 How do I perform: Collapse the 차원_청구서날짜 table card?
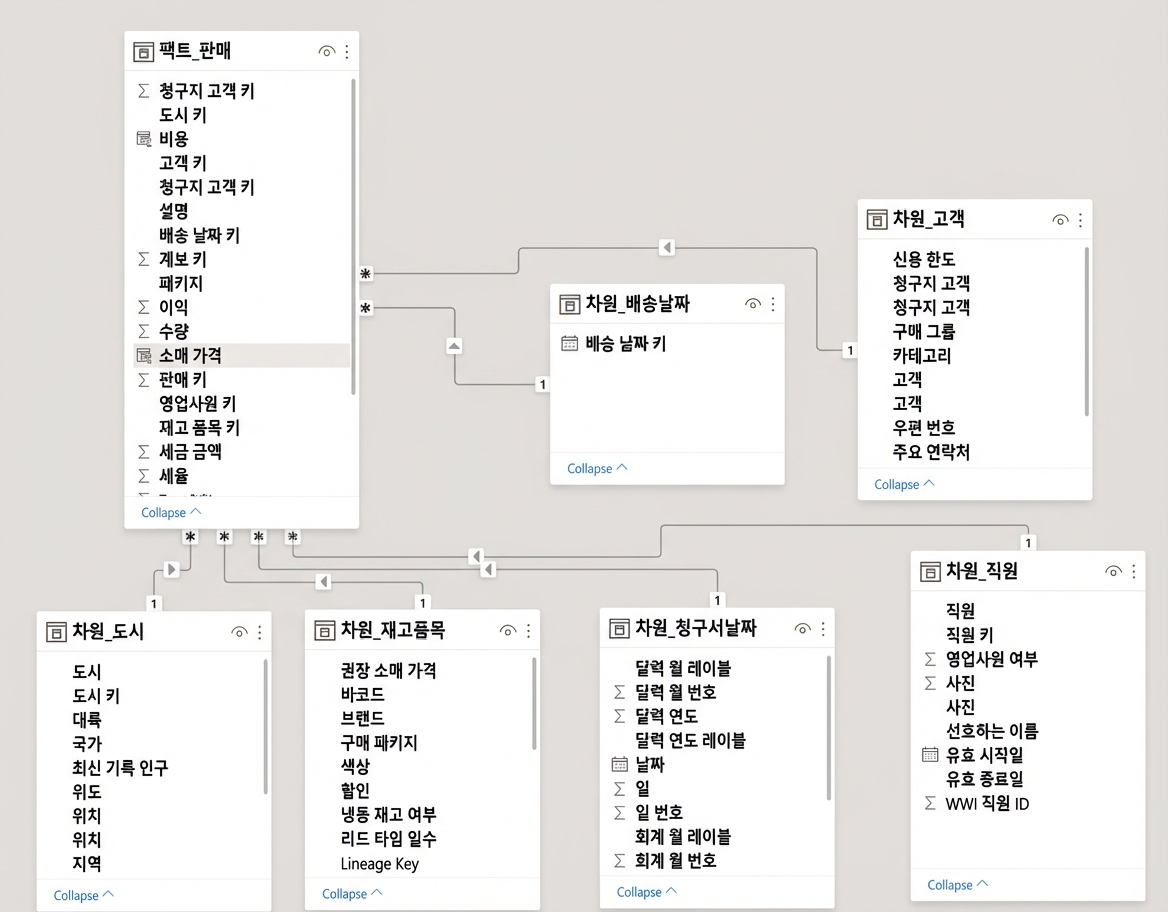[647, 892]
